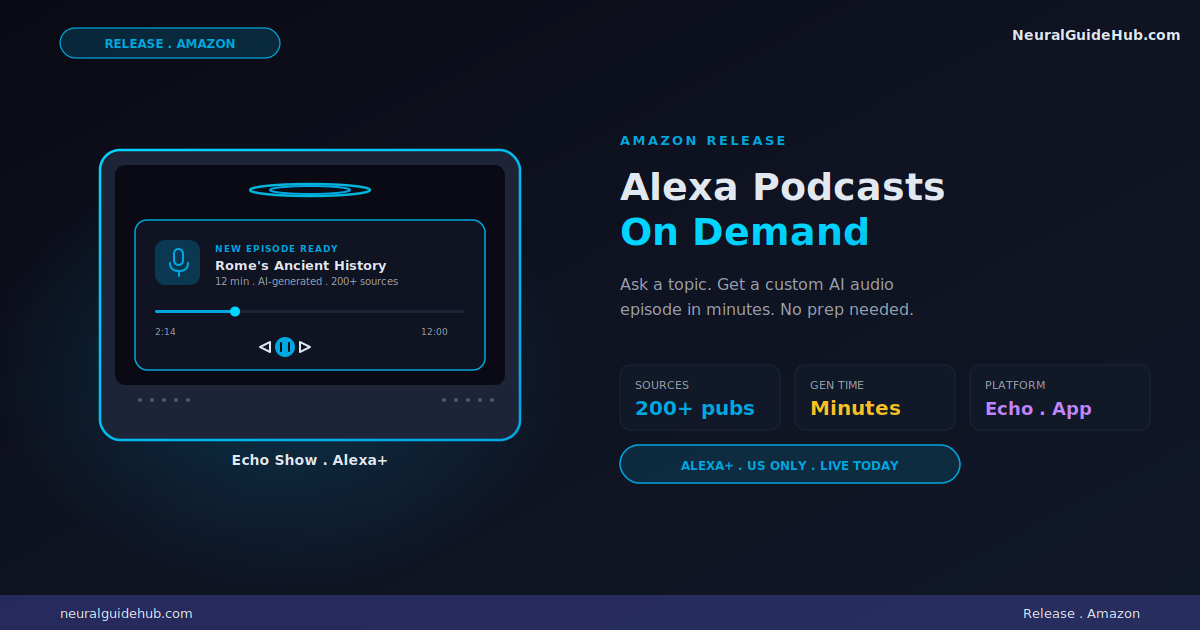Click the Alexa Podcasts headline
Viewport: 1200px width, 630px height.
(782, 187)
